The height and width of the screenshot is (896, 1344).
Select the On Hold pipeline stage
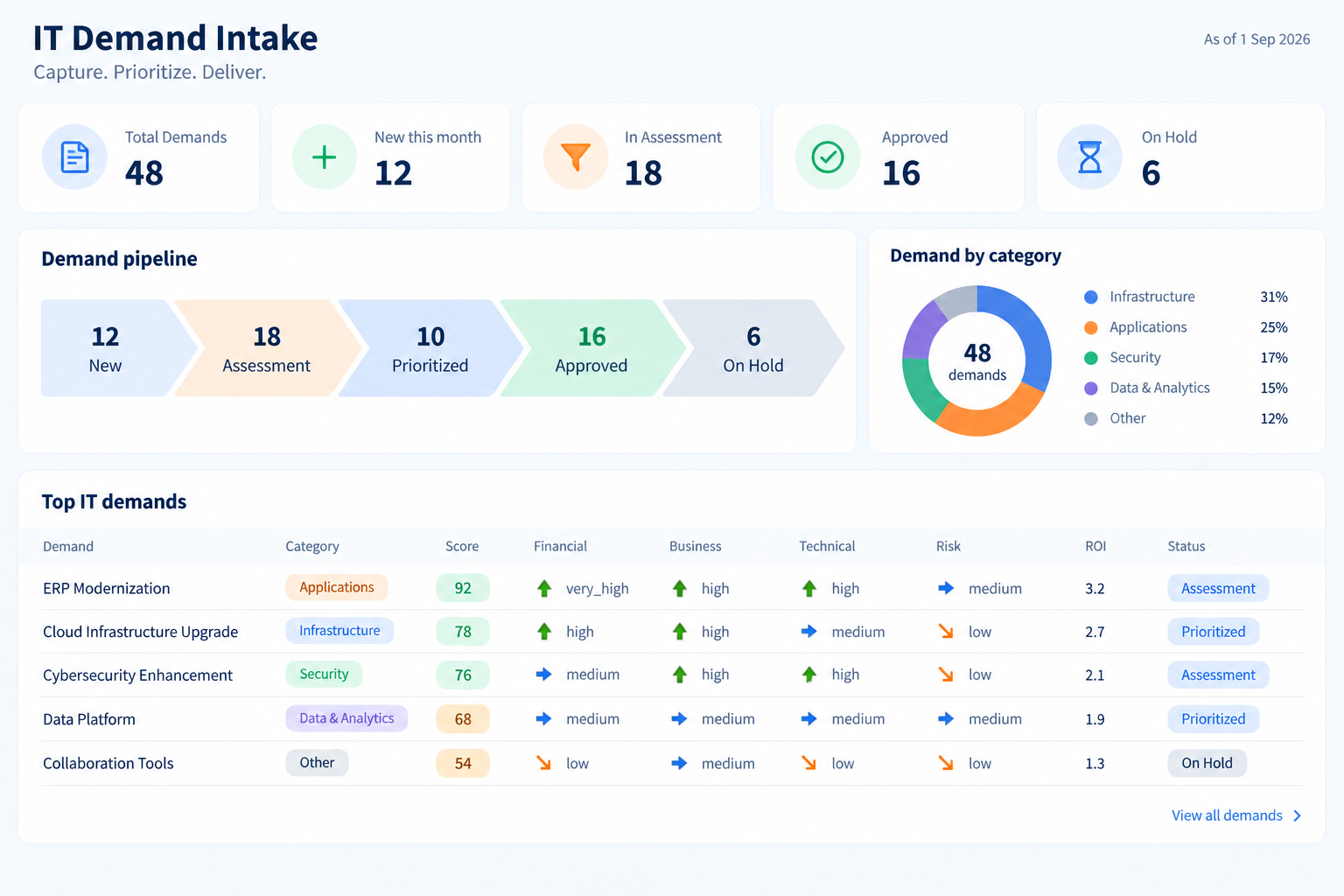[x=753, y=348]
